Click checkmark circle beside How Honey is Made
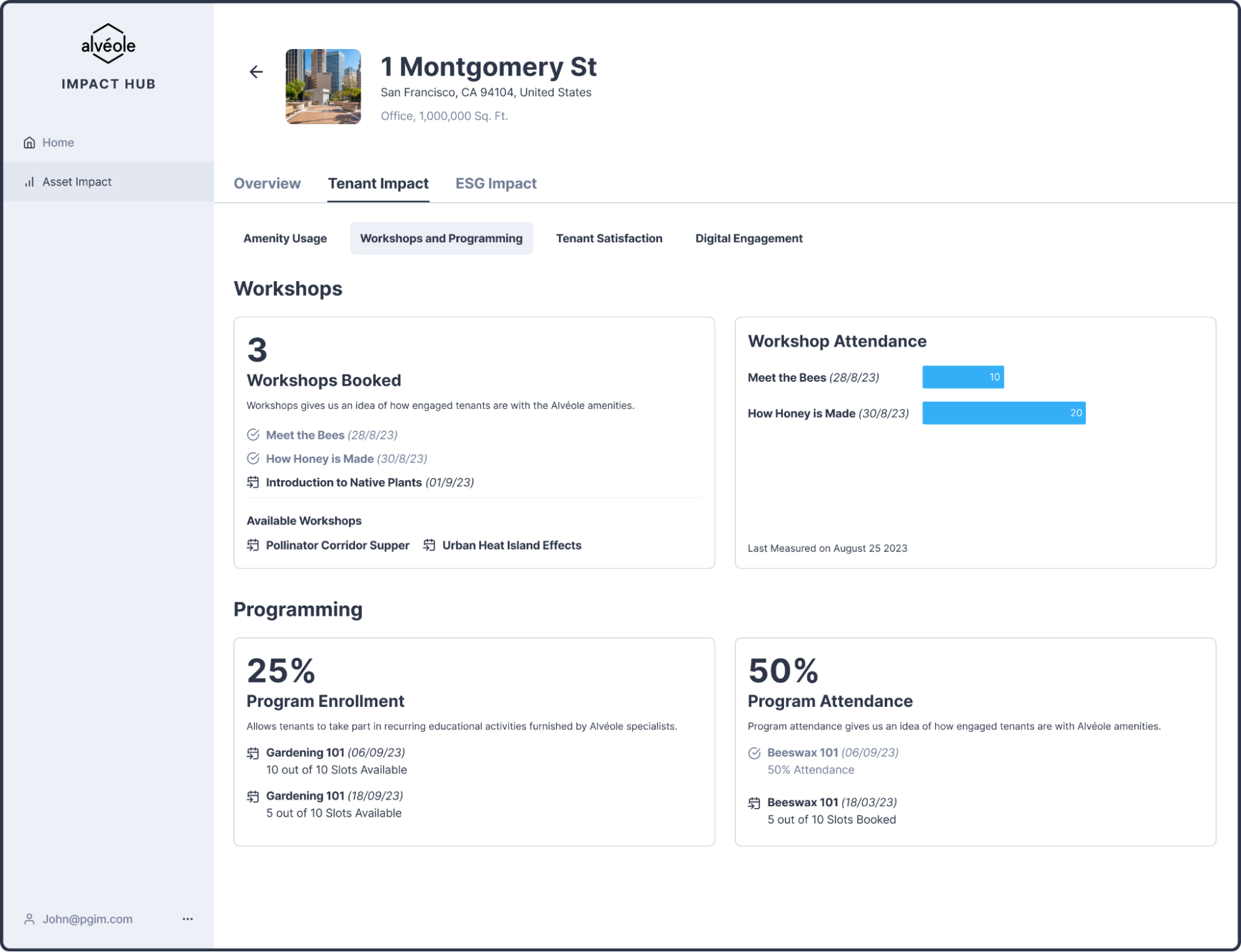Image resolution: width=1241 pixels, height=952 pixels. pos(253,459)
